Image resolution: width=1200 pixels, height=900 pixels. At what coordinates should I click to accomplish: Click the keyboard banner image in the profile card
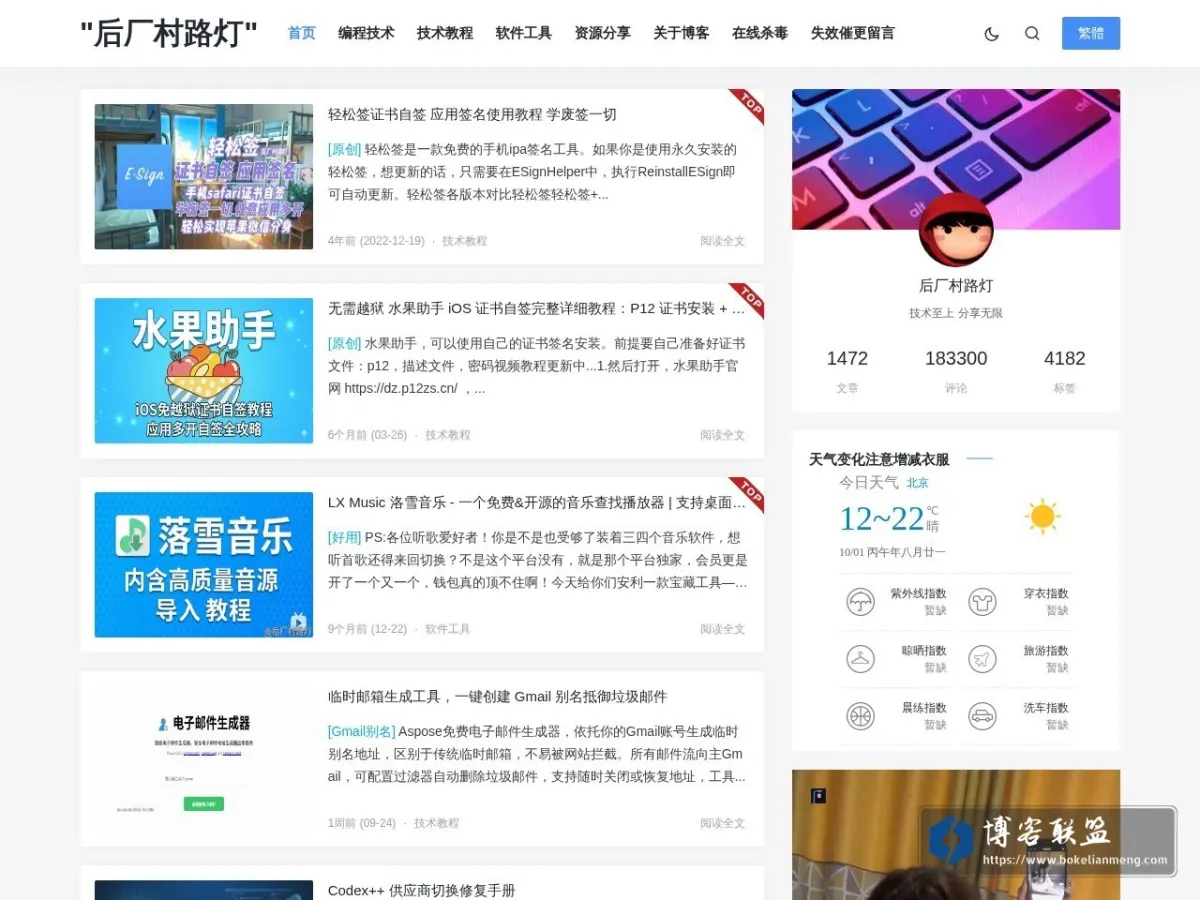(956, 159)
